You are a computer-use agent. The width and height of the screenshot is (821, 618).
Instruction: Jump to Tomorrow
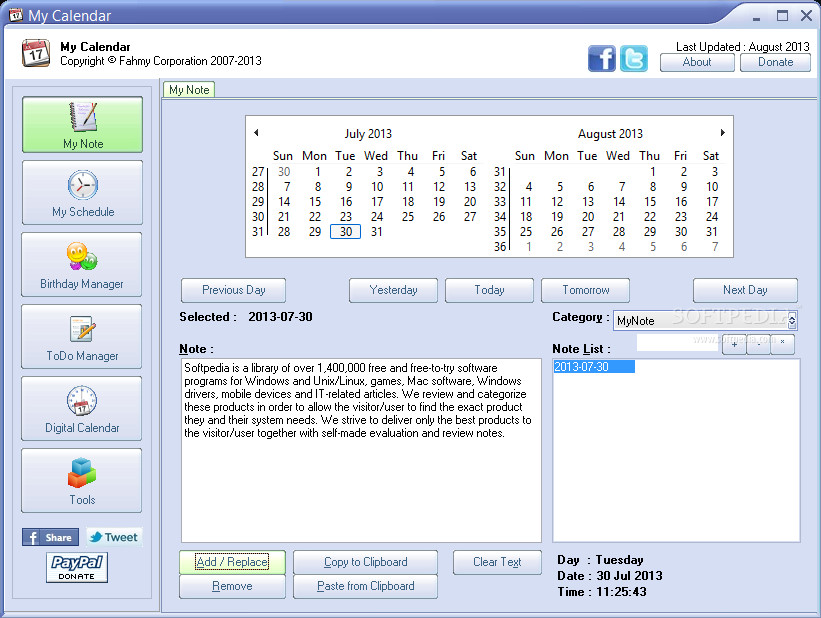coord(585,290)
